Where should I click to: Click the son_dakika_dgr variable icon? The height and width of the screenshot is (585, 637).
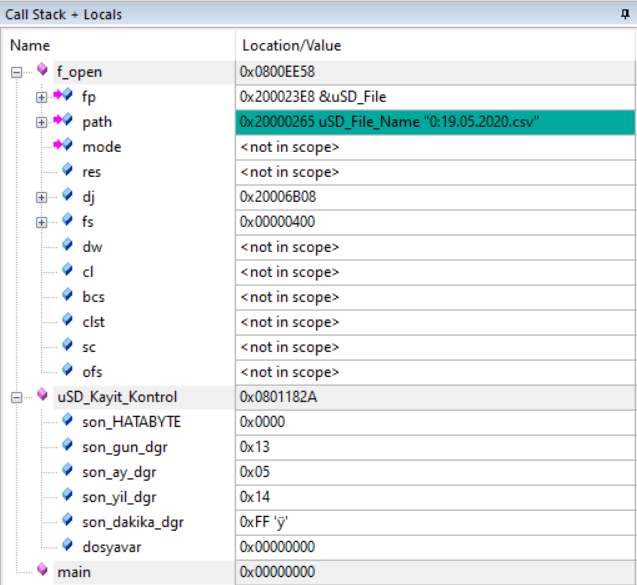point(67,520)
